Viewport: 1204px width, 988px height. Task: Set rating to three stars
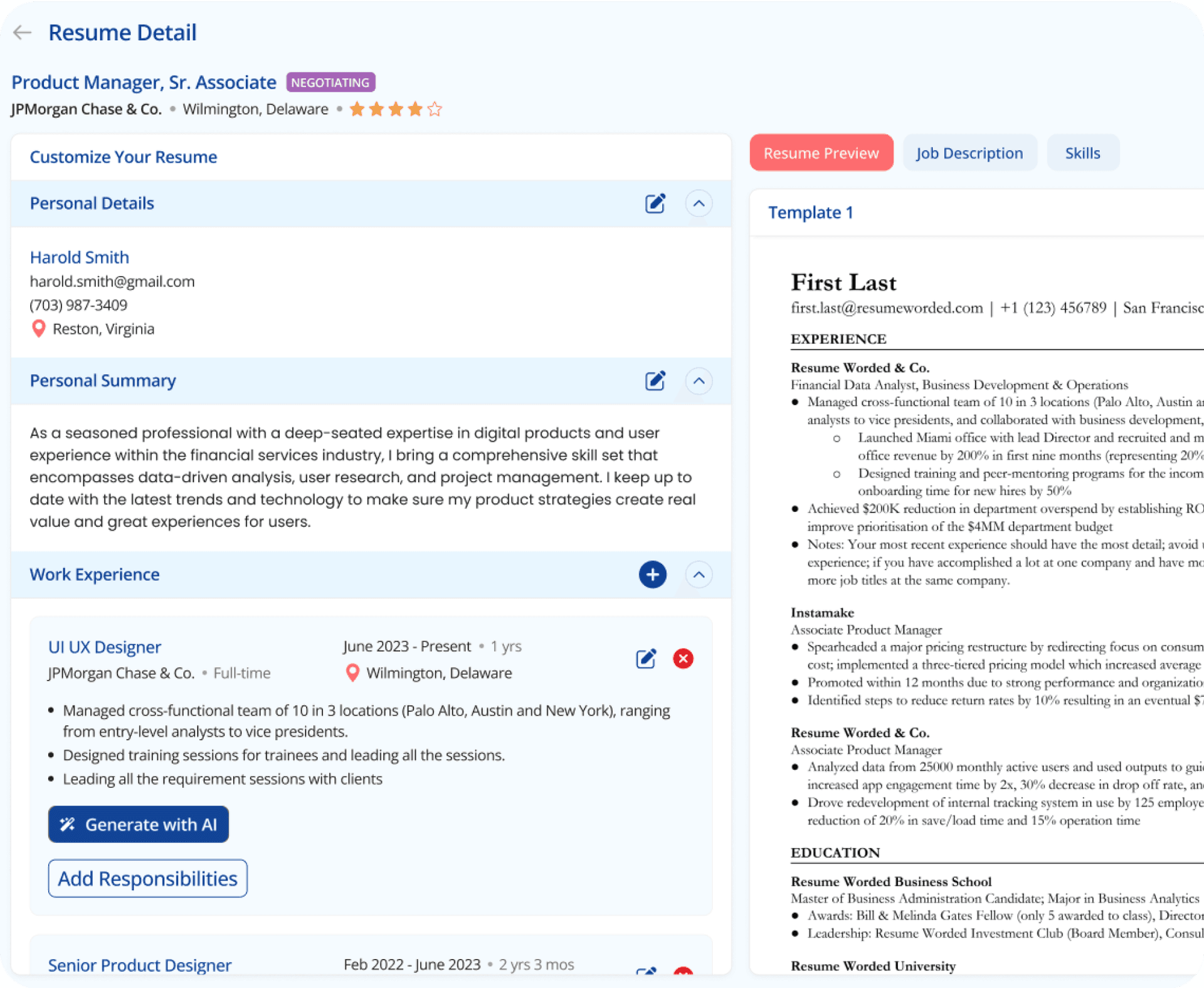pyautogui.click(x=396, y=109)
